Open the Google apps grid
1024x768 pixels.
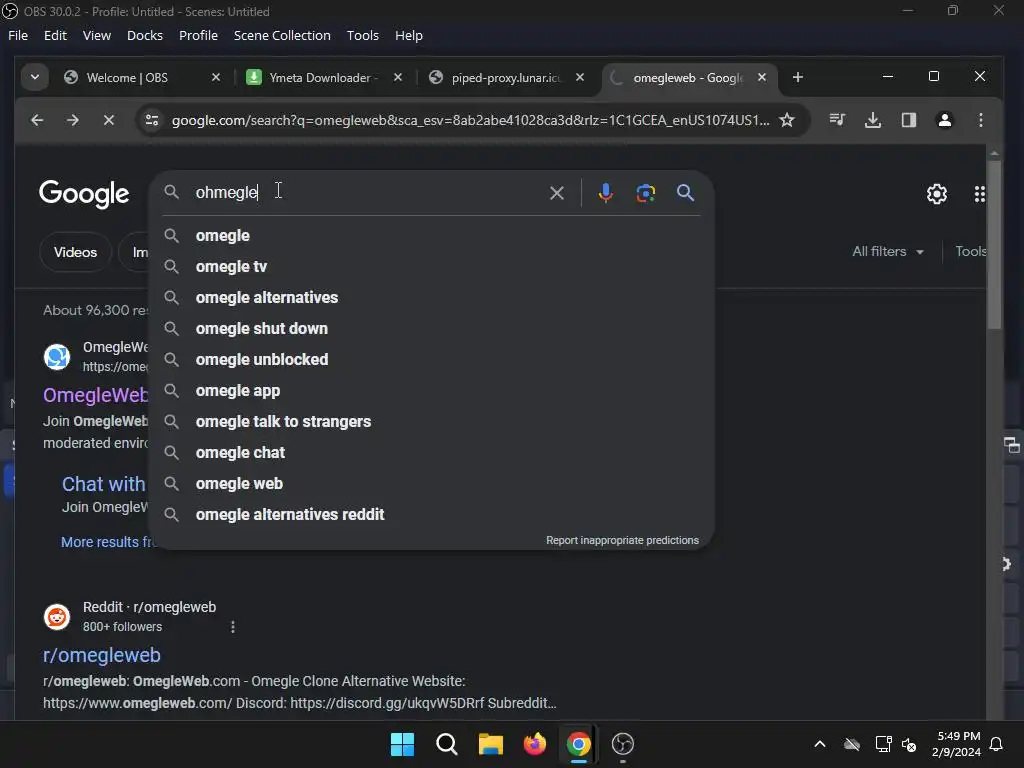[979, 194]
